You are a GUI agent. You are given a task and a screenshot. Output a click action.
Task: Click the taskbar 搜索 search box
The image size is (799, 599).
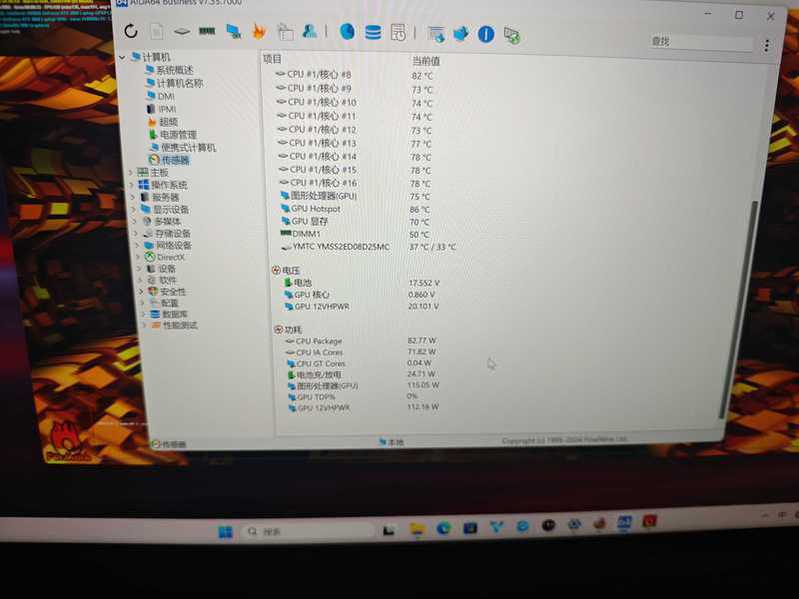click(x=306, y=531)
